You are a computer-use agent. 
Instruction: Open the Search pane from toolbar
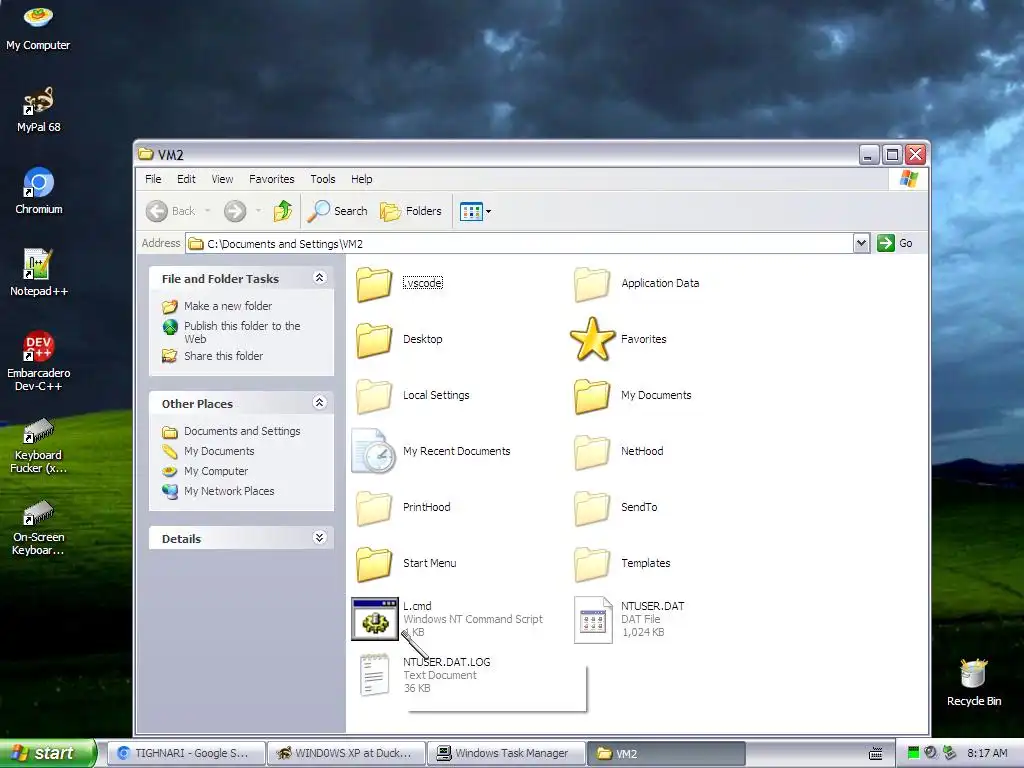point(338,211)
